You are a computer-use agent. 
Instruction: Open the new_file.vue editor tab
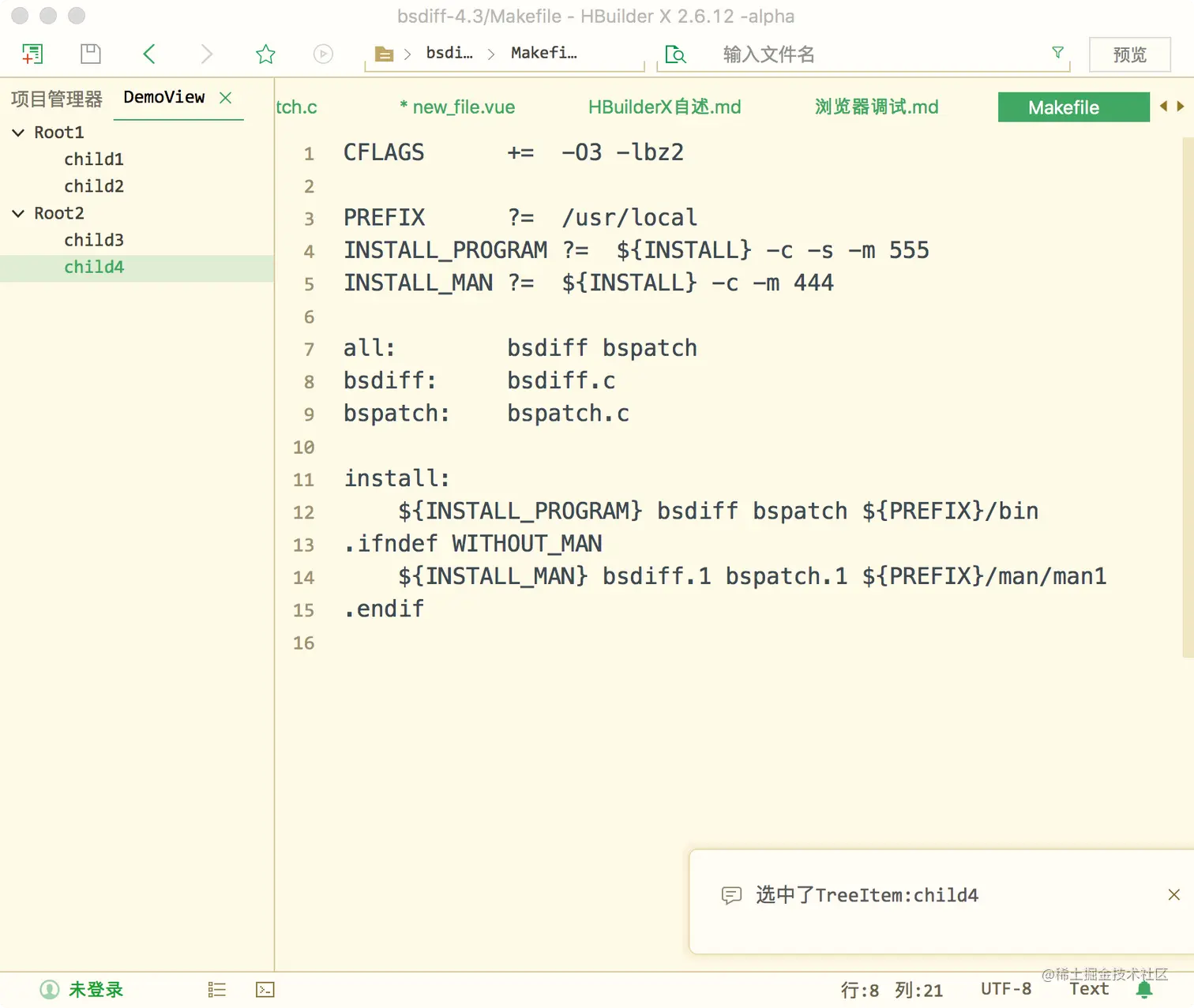point(457,107)
